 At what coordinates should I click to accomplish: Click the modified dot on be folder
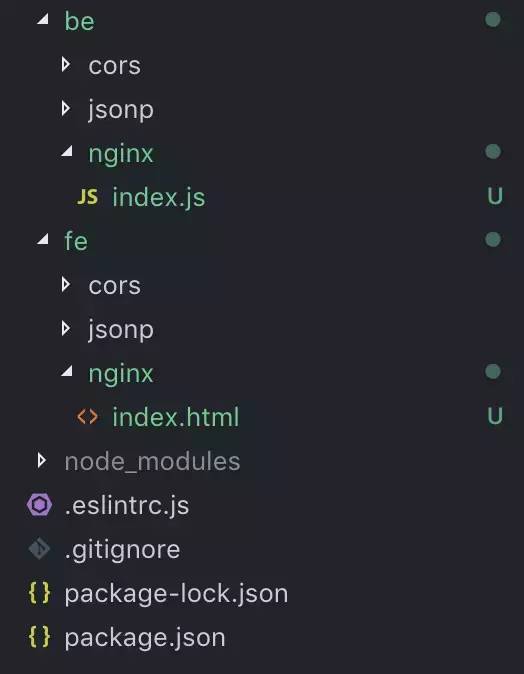[x=493, y=19]
